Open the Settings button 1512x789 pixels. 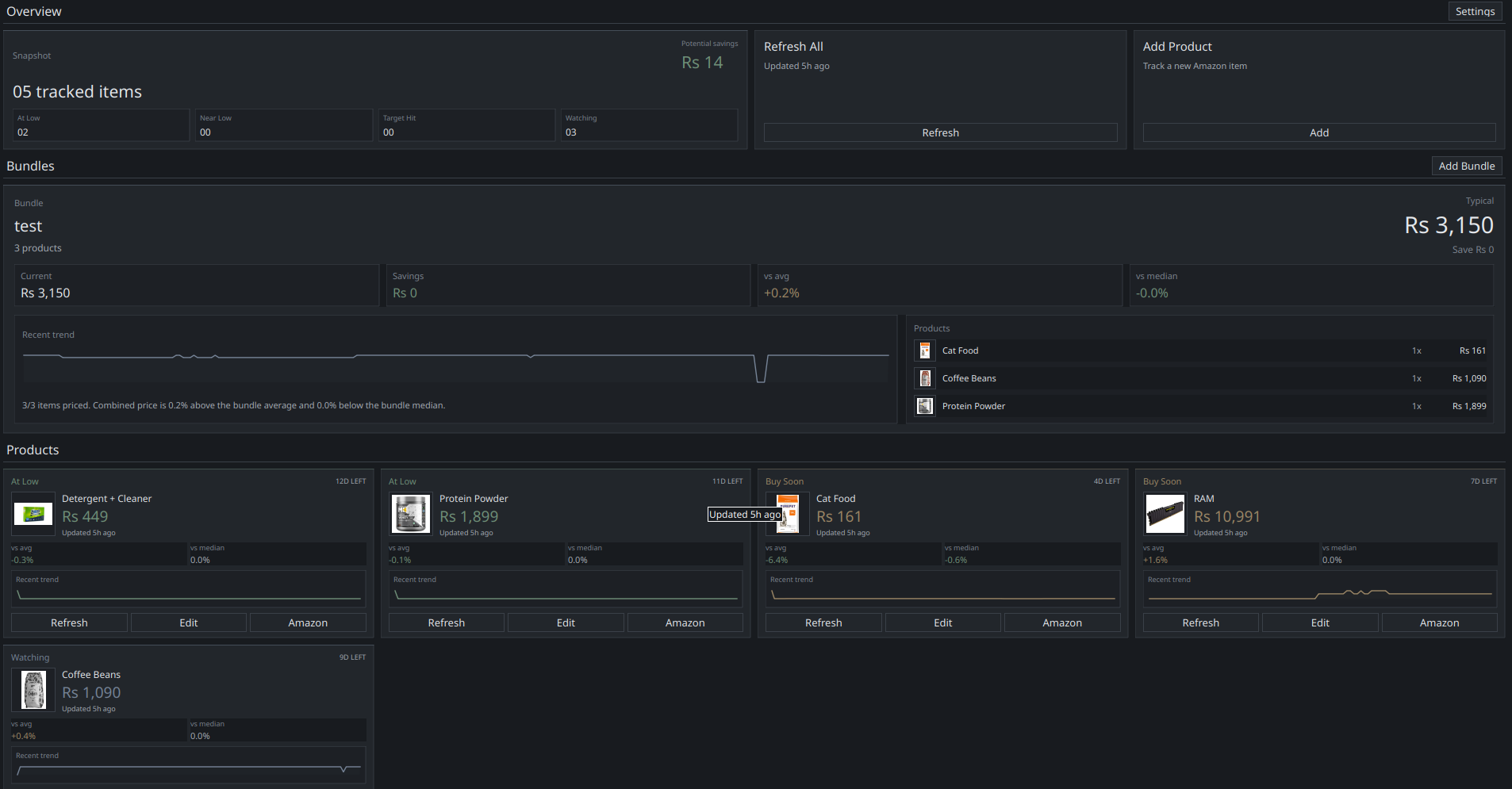[1475, 11]
